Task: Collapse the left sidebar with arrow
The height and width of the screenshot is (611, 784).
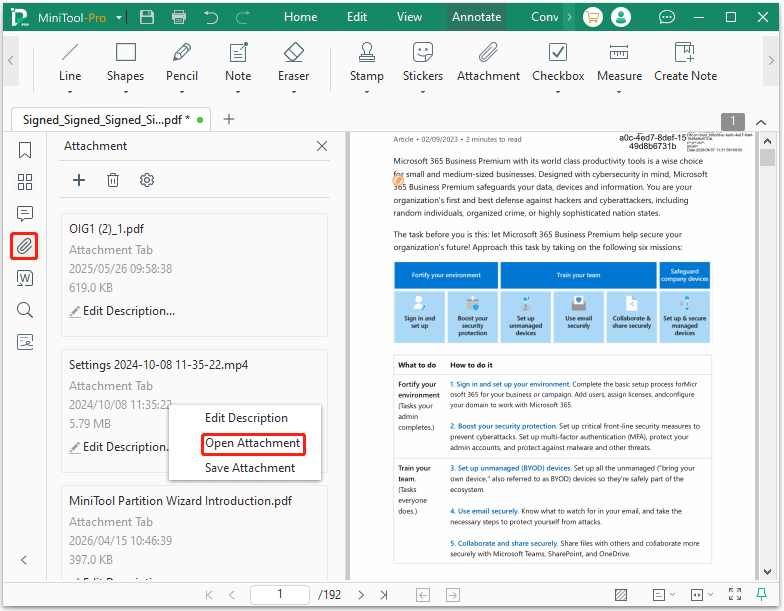Action: point(24,560)
